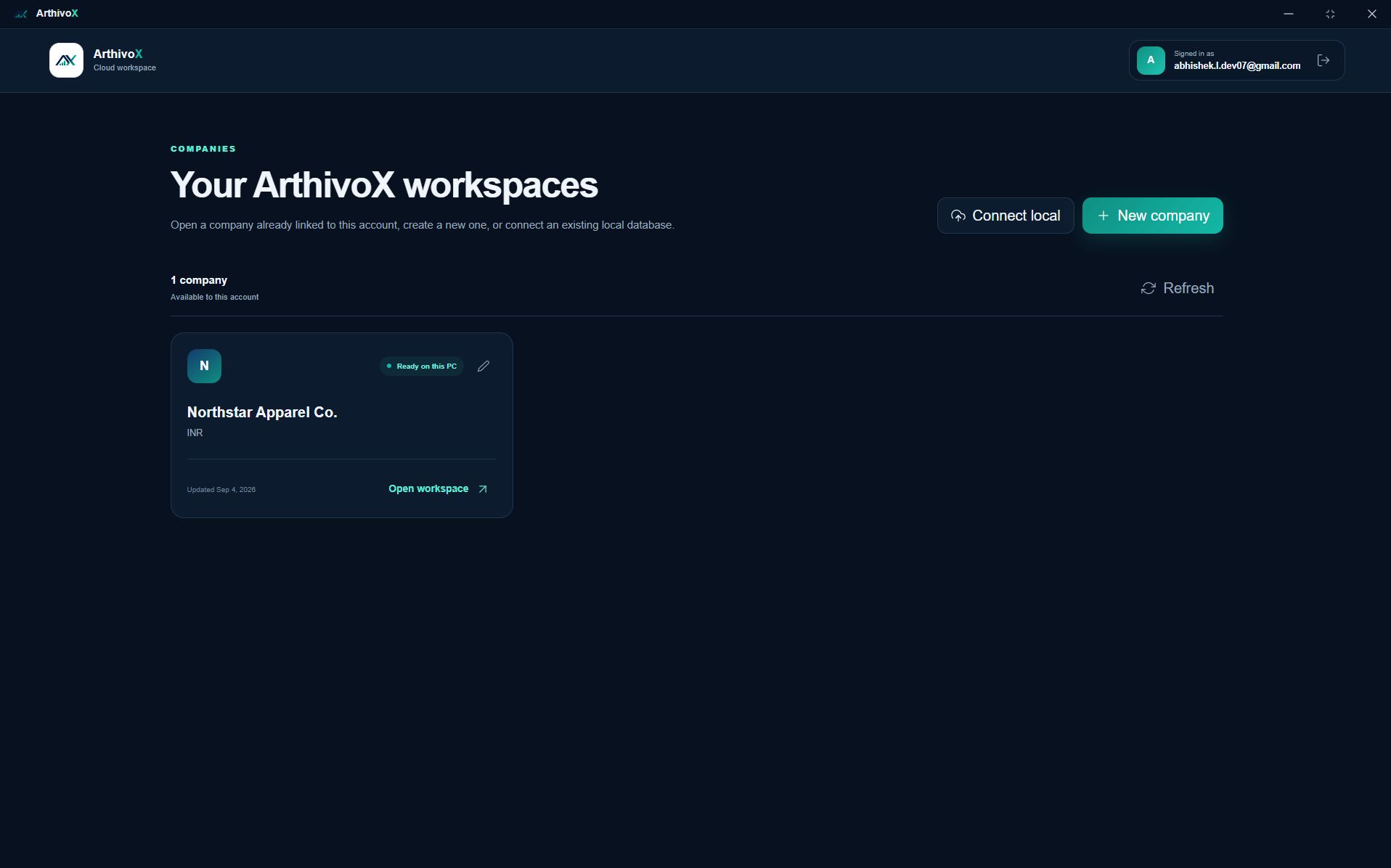Image resolution: width=1391 pixels, height=868 pixels.
Task: Minimize the ArthivoX window
Action: 1289,14
